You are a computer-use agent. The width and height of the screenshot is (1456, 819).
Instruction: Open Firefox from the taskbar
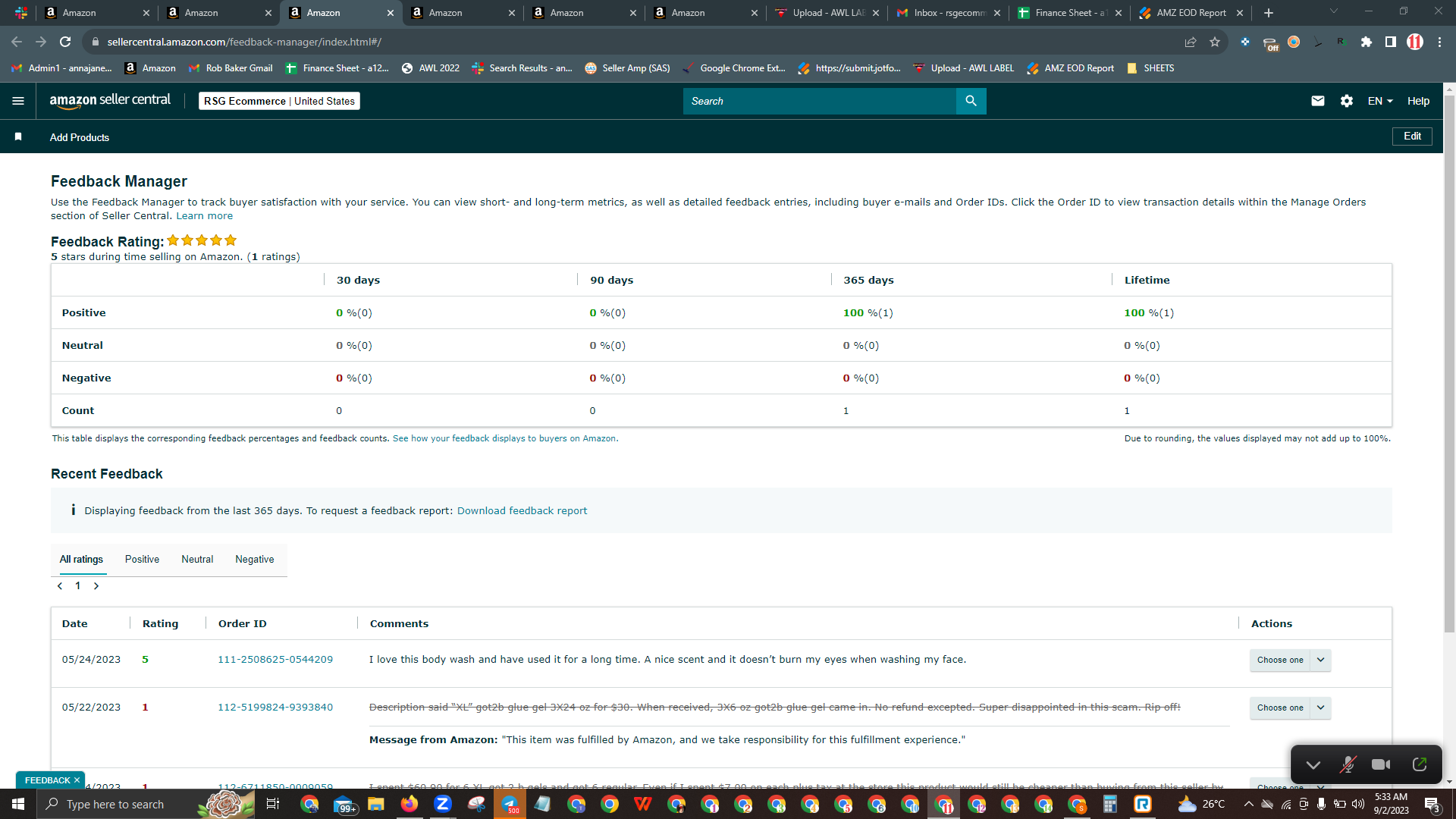pos(409,804)
